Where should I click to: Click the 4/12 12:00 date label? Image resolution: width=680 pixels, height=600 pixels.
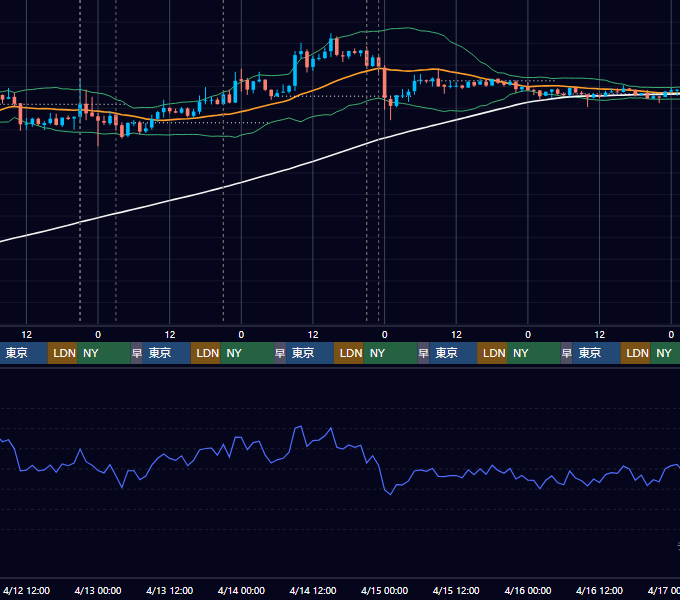click(26, 590)
